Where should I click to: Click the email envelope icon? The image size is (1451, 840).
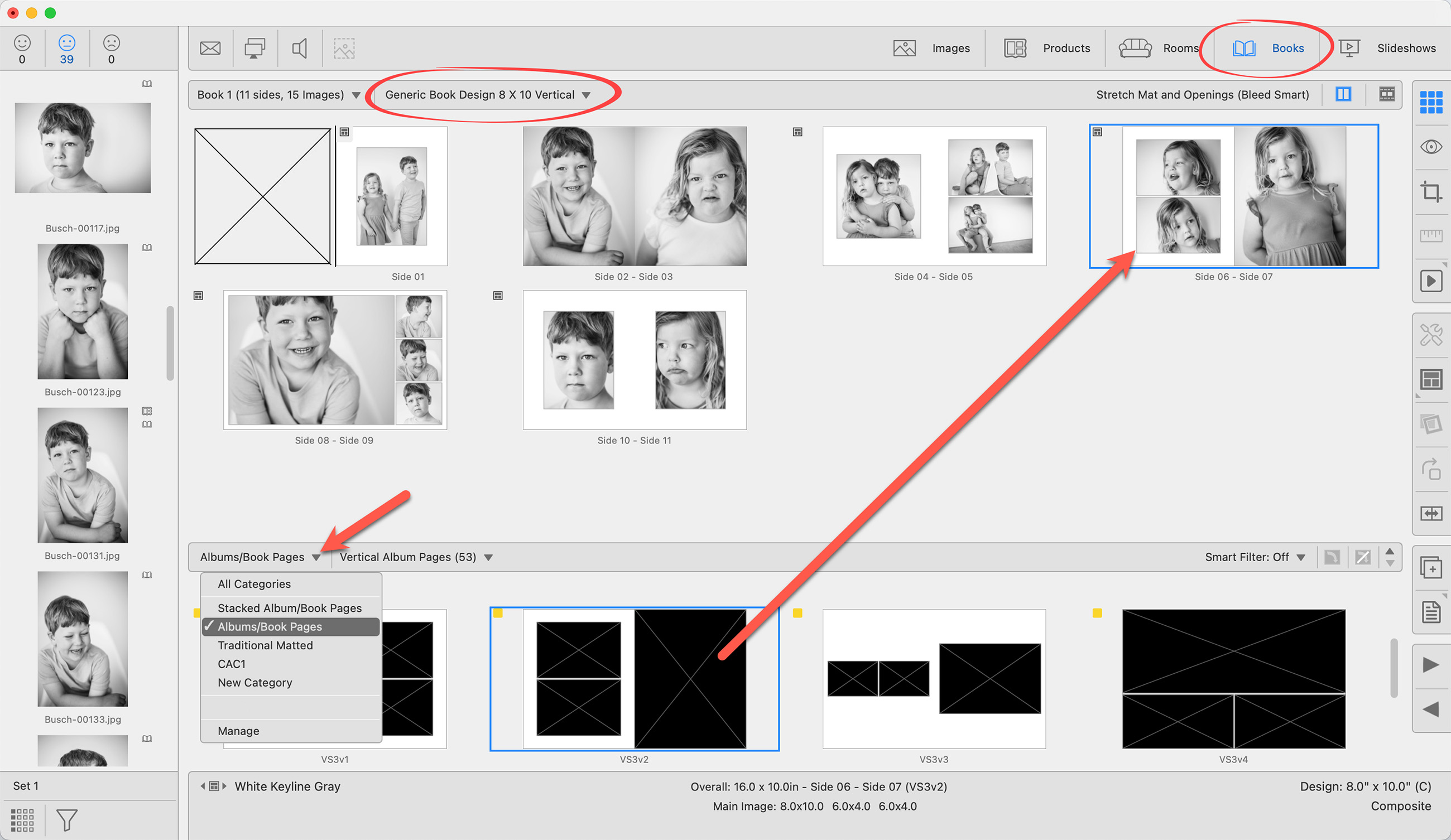[x=210, y=49]
